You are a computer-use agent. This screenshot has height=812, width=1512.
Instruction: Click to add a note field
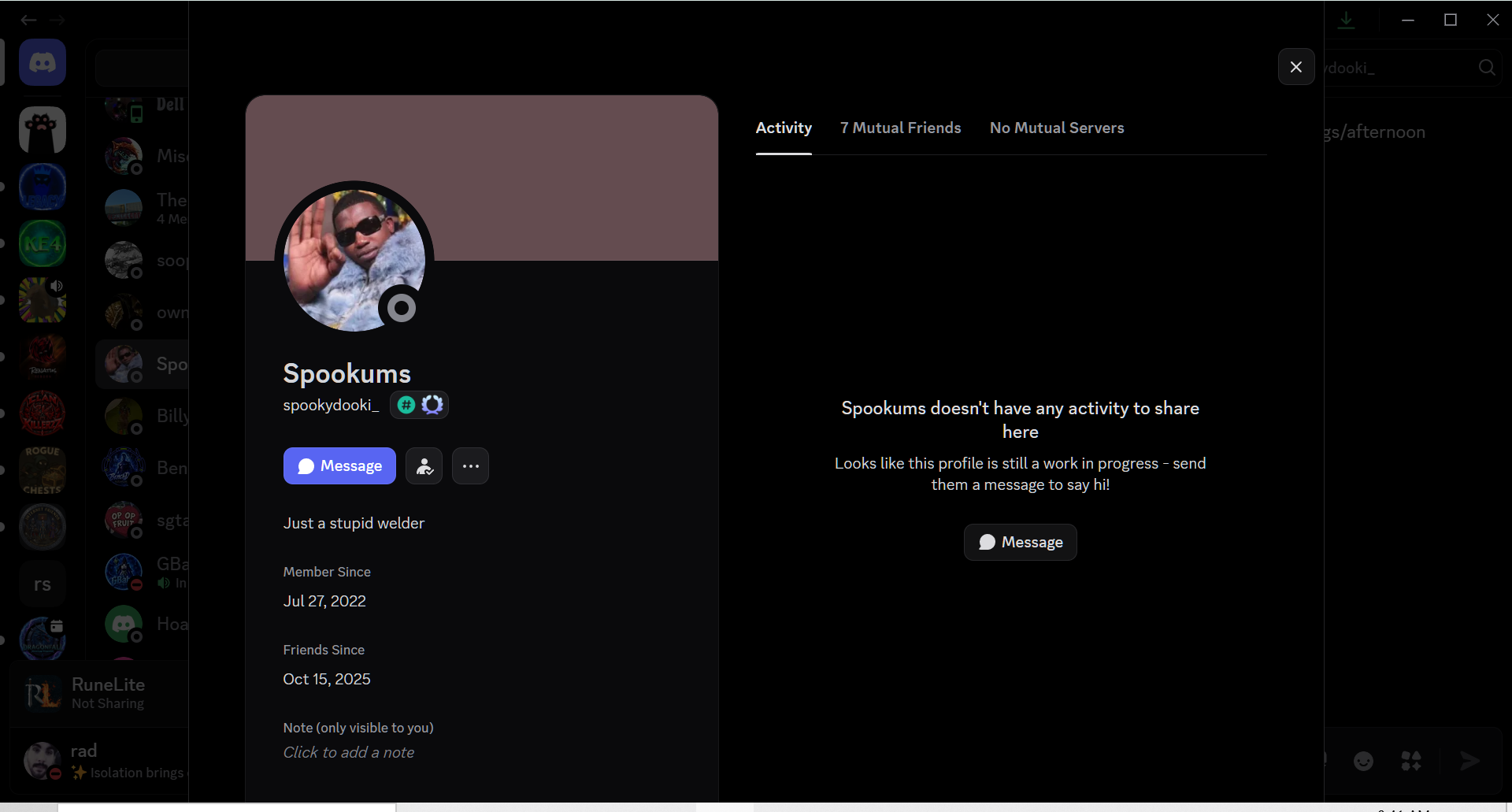pos(349,752)
